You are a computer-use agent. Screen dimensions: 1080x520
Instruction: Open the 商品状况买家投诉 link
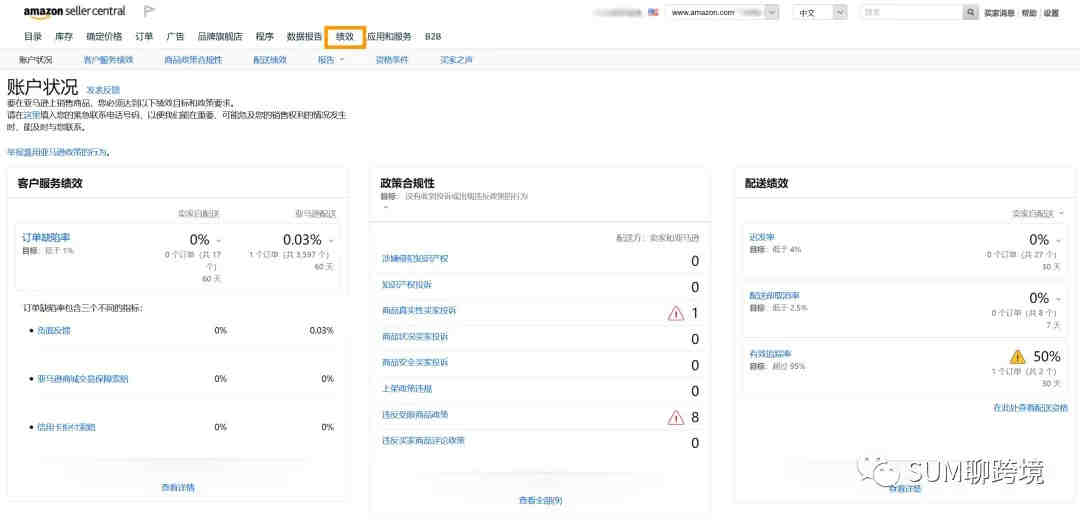tap(415, 337)
